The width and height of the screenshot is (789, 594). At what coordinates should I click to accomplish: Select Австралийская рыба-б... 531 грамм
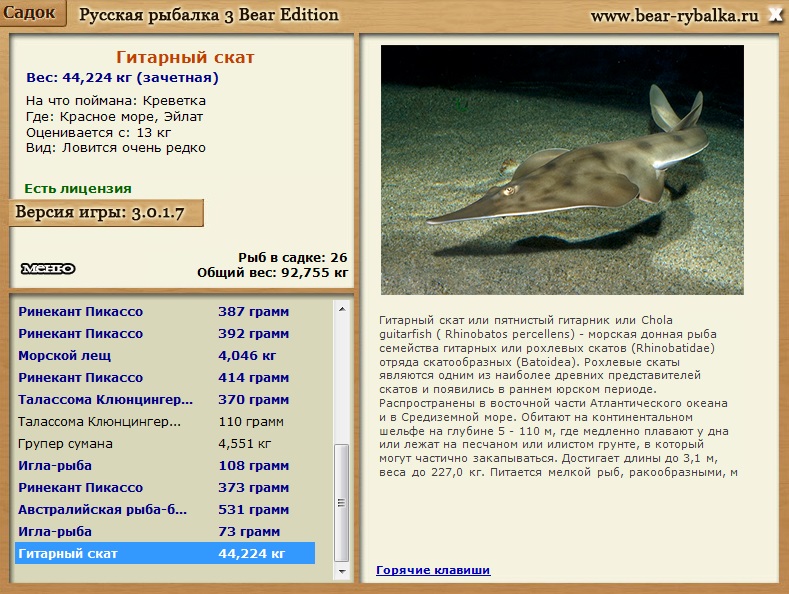(x=165, y=509)
